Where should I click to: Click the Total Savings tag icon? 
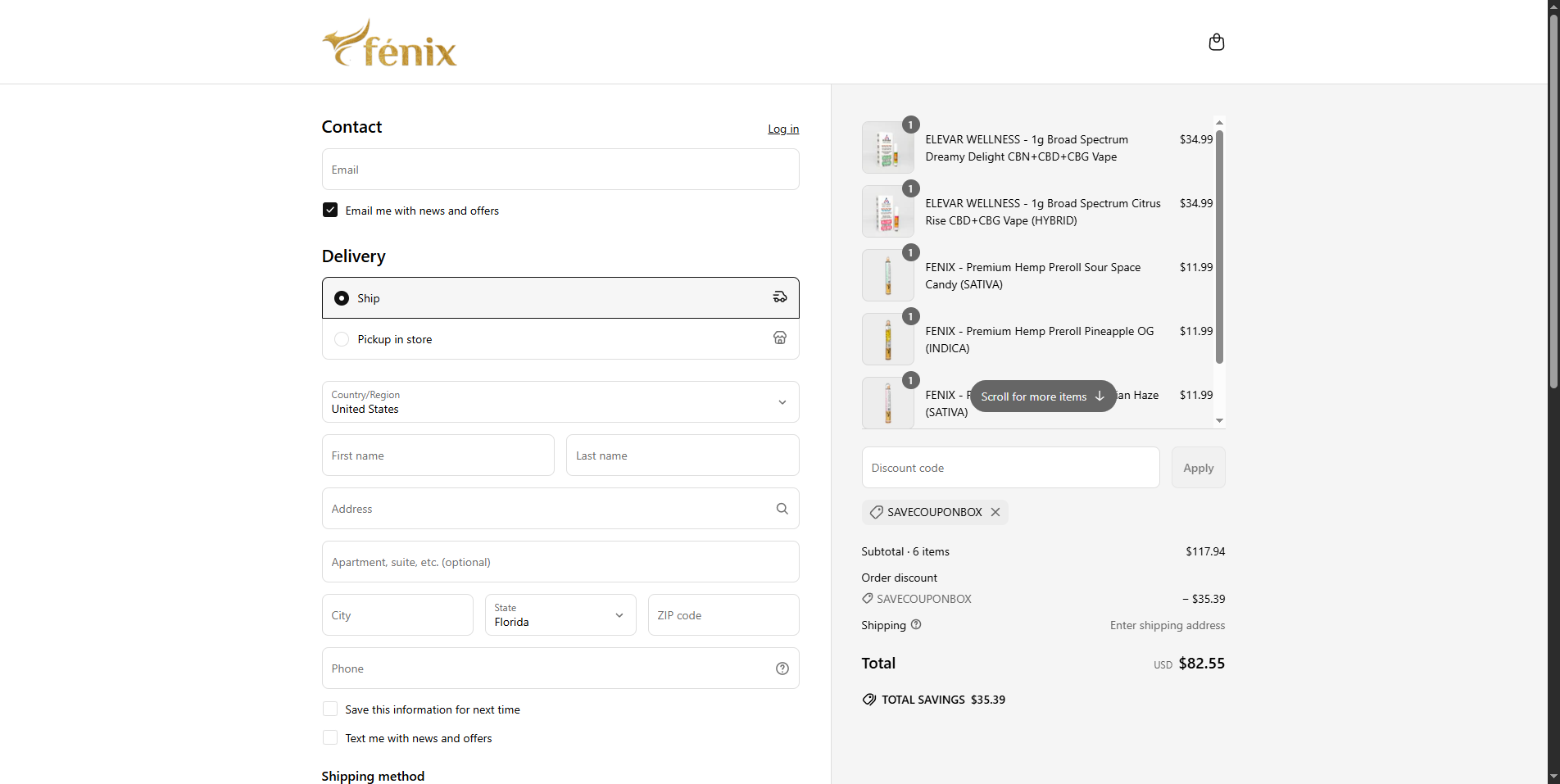[x=869, y=700]
